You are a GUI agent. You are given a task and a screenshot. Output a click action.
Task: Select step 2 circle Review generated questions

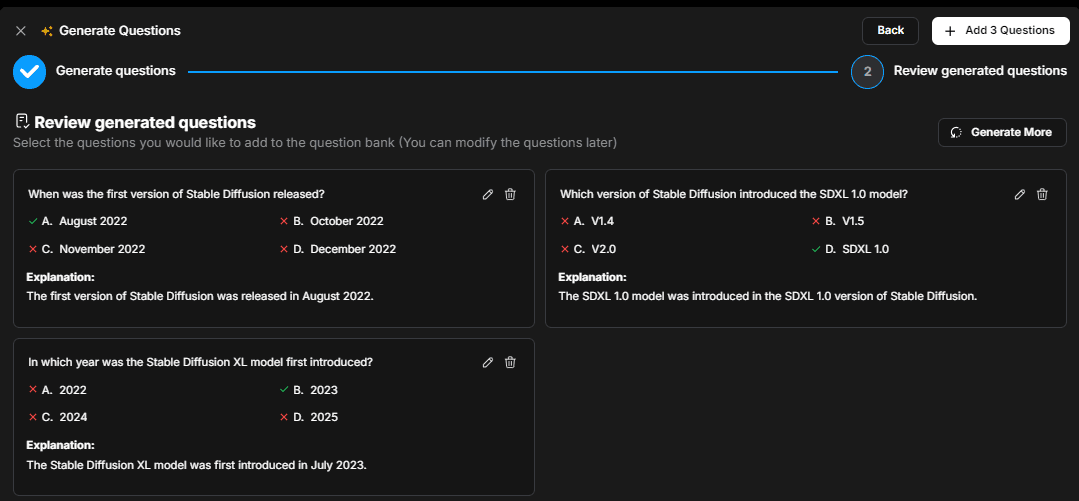coord(867,72)
